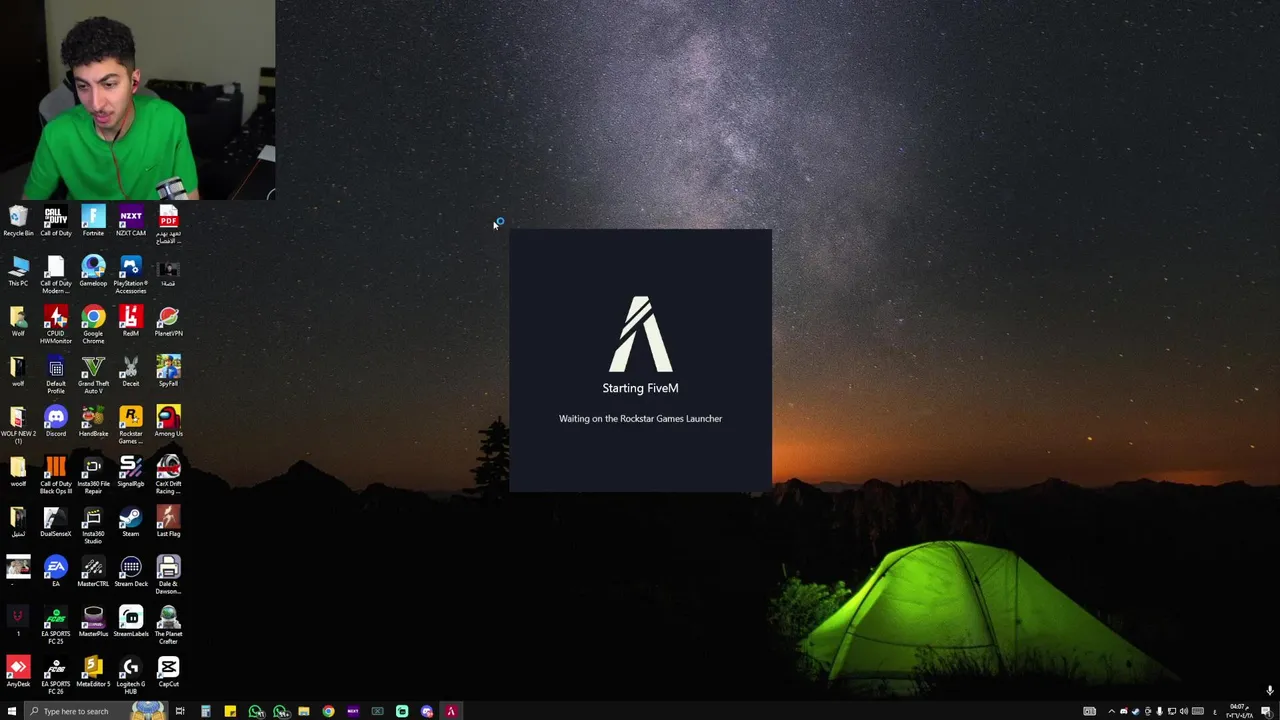Open the MasterPlus shortcut
The height and width of the screenshot is (720, 1280).
pos(93,622)
